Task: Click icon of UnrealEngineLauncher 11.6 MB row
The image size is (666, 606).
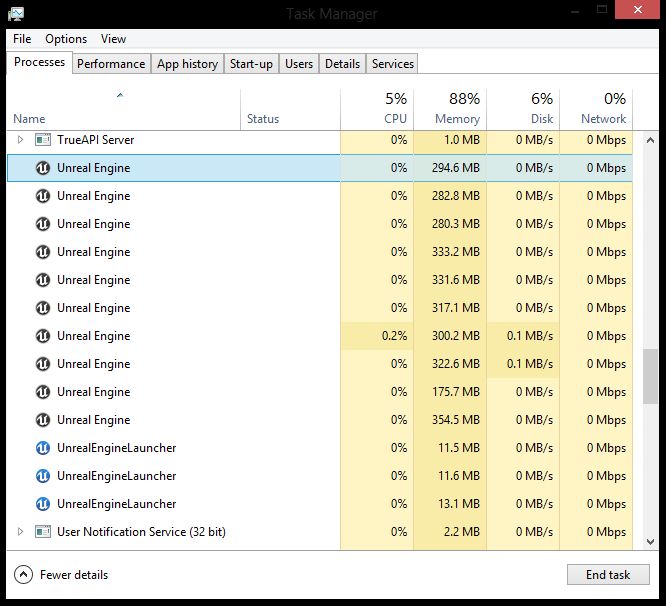Action: [x=43, y=476]
